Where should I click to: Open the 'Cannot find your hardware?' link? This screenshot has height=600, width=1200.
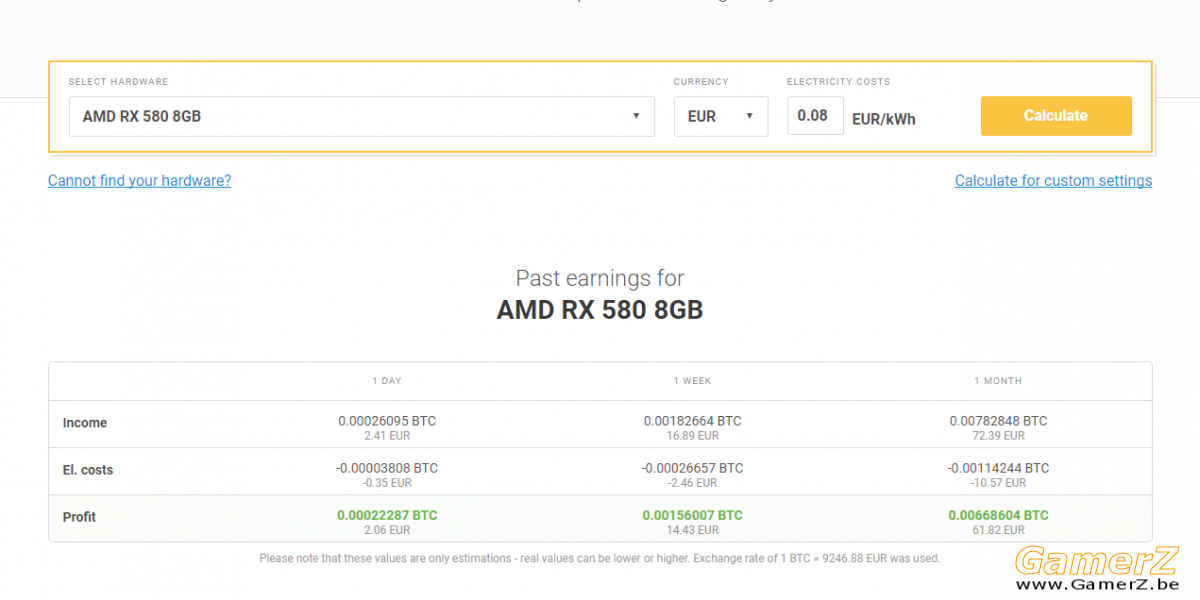point(139,181)
